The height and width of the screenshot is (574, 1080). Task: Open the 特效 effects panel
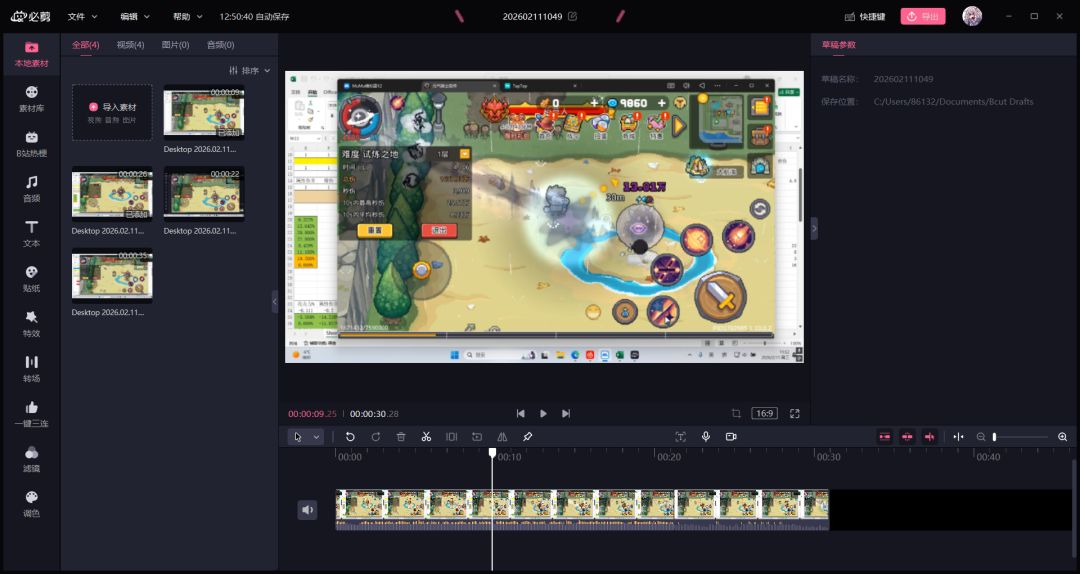click(31, 324)
